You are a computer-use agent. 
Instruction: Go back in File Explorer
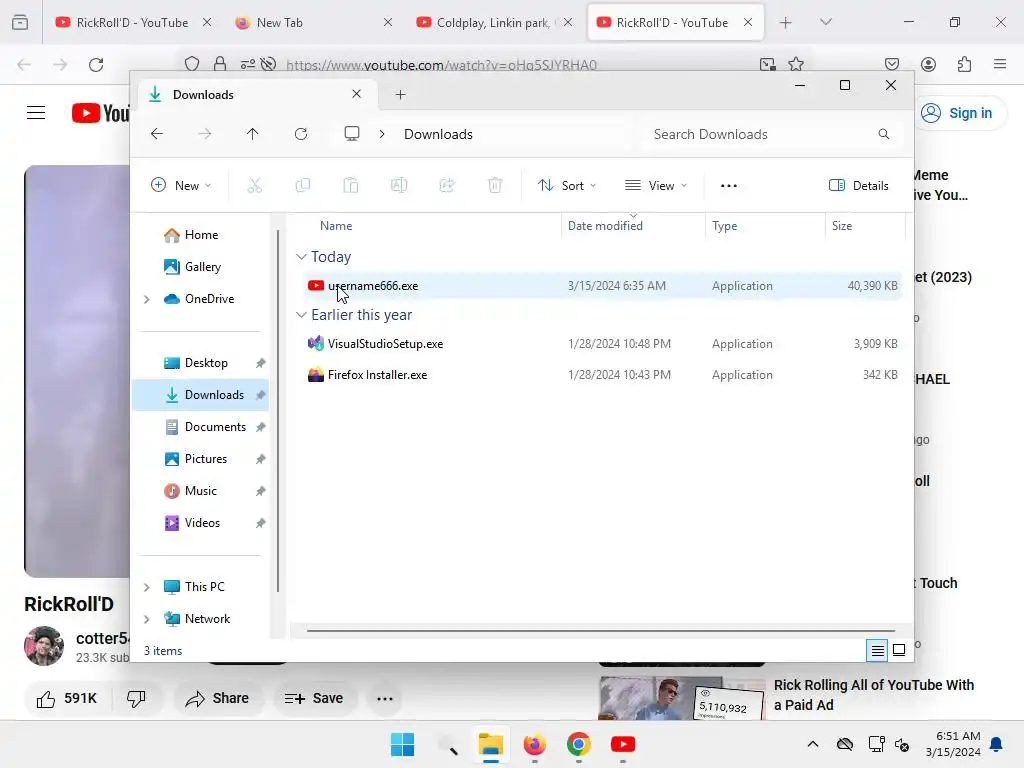tap(157, 134)
